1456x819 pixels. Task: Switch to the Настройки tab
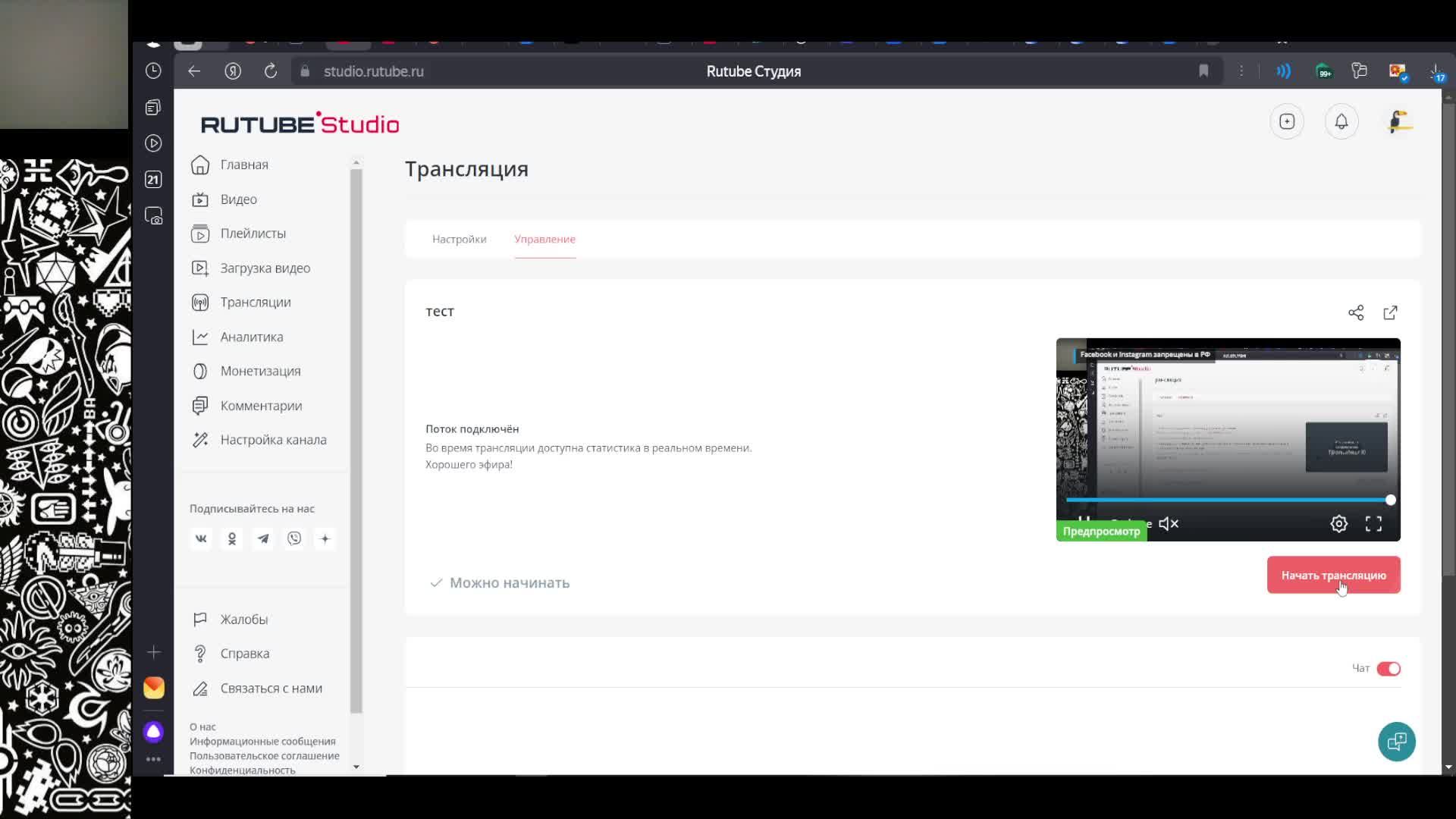459,239
